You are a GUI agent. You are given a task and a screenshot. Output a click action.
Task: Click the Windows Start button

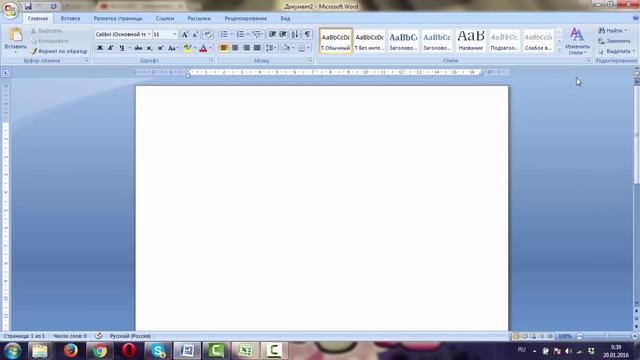point(12,351)
